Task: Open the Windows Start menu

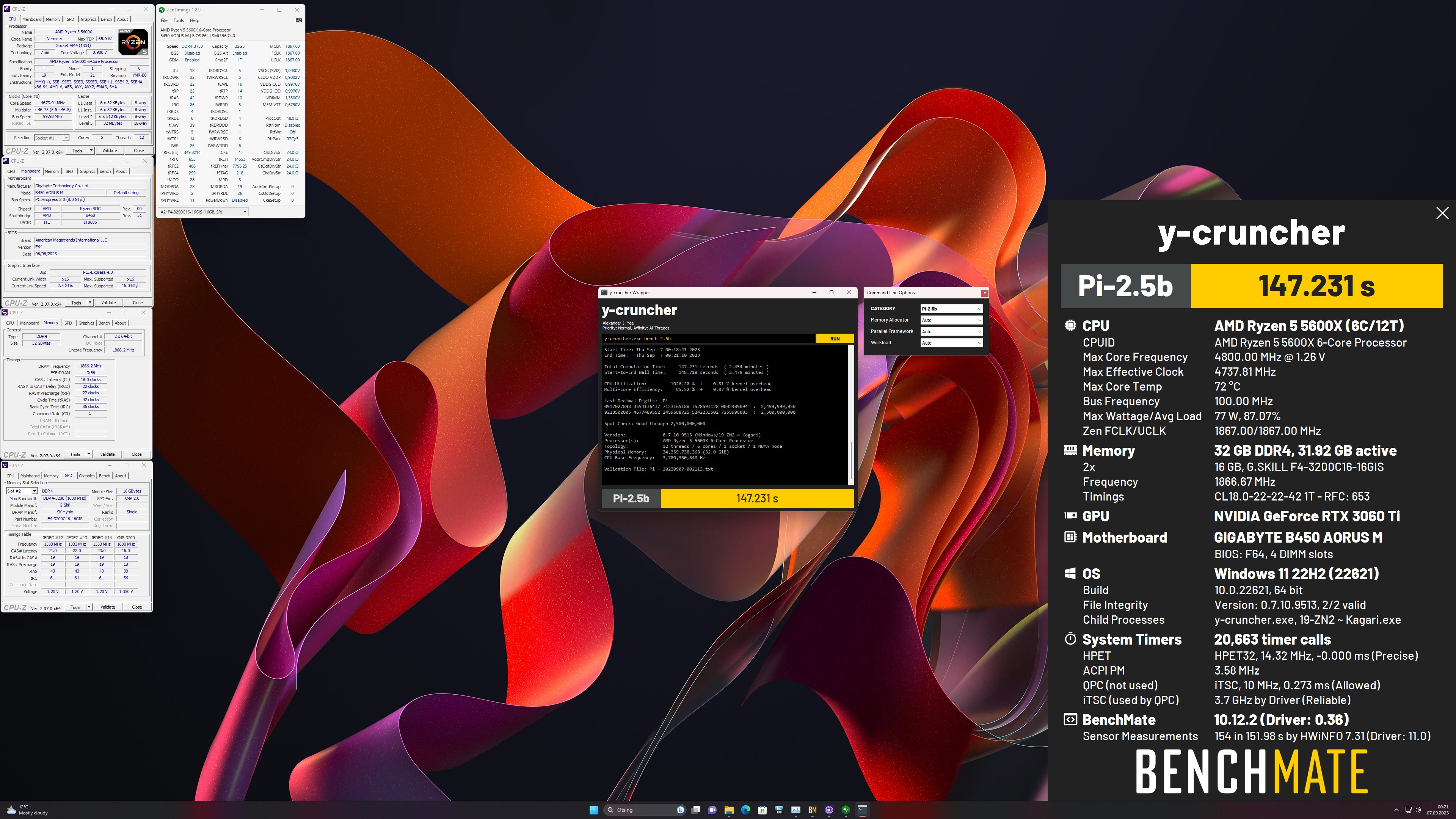Action: [593, 810]
